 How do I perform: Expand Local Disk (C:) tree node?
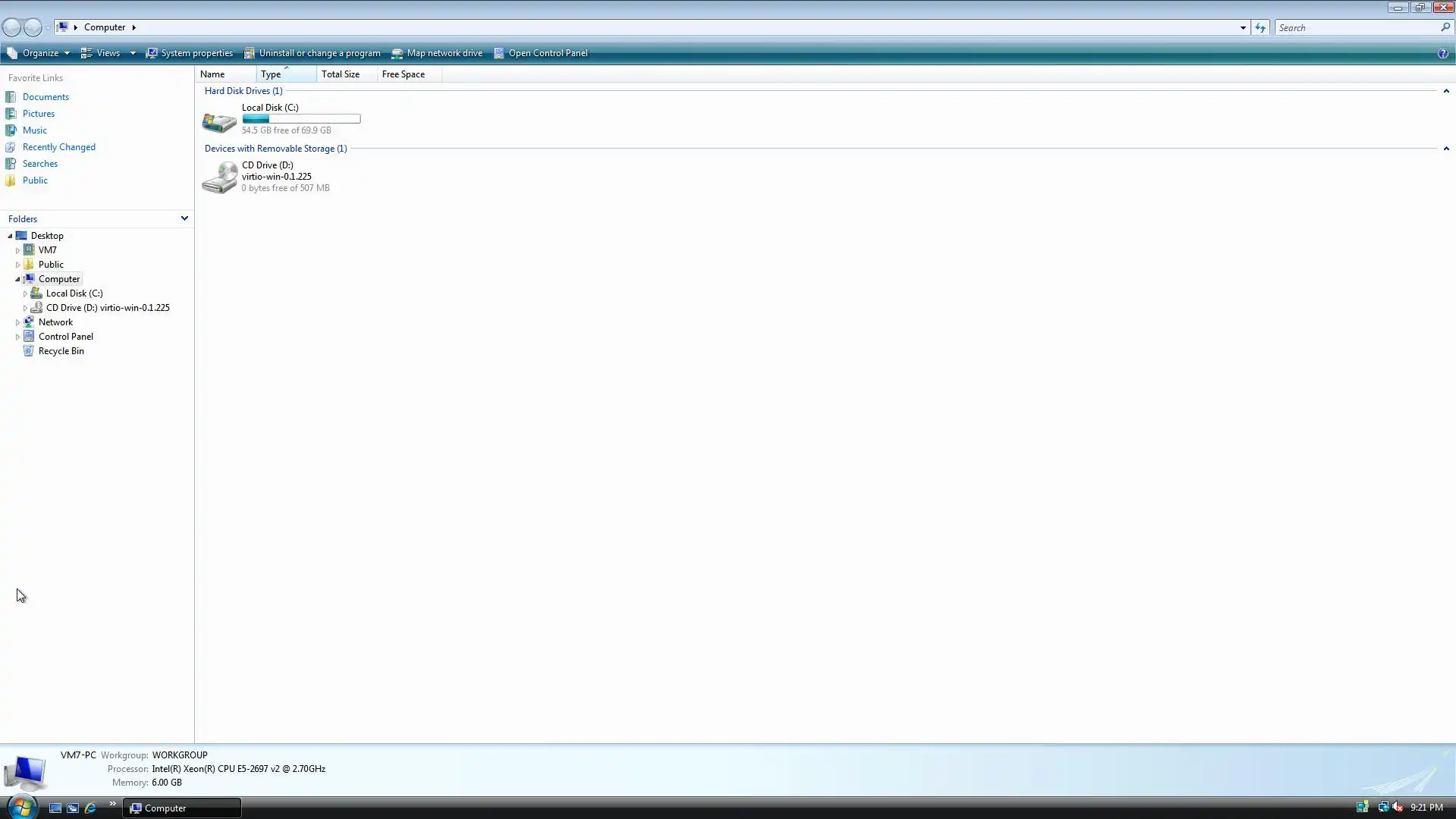(25, 293)
